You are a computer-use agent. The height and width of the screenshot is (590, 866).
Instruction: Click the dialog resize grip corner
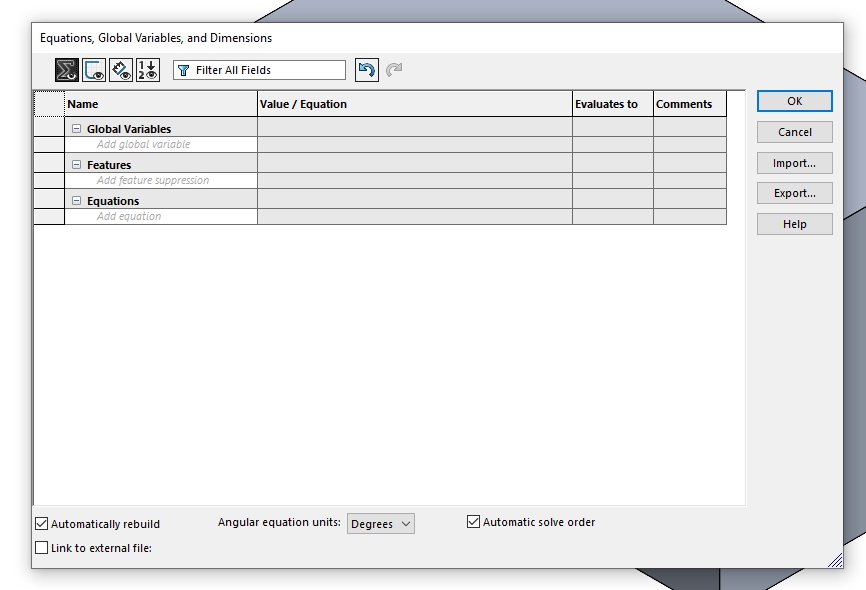835,560
